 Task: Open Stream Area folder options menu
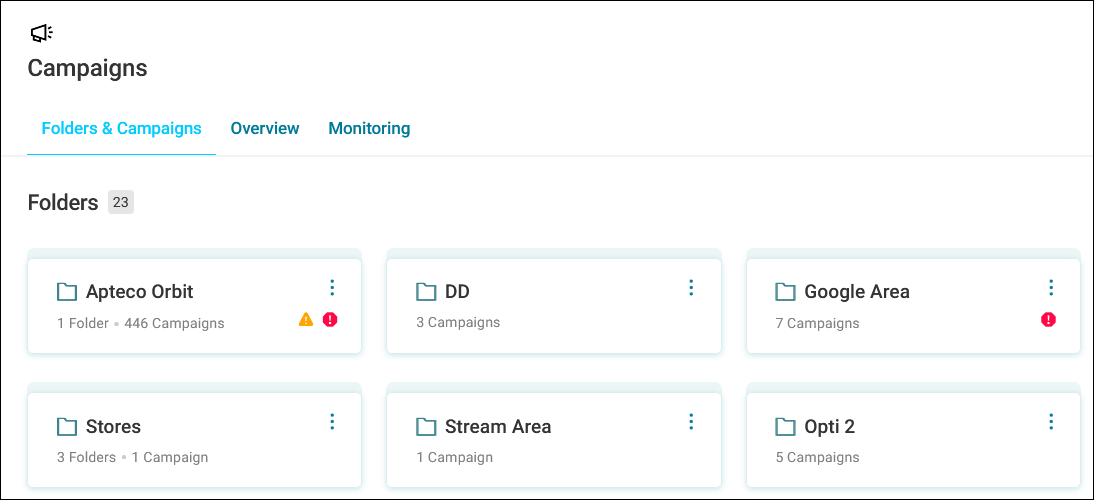pyautogui.click(x=691, y=421)
